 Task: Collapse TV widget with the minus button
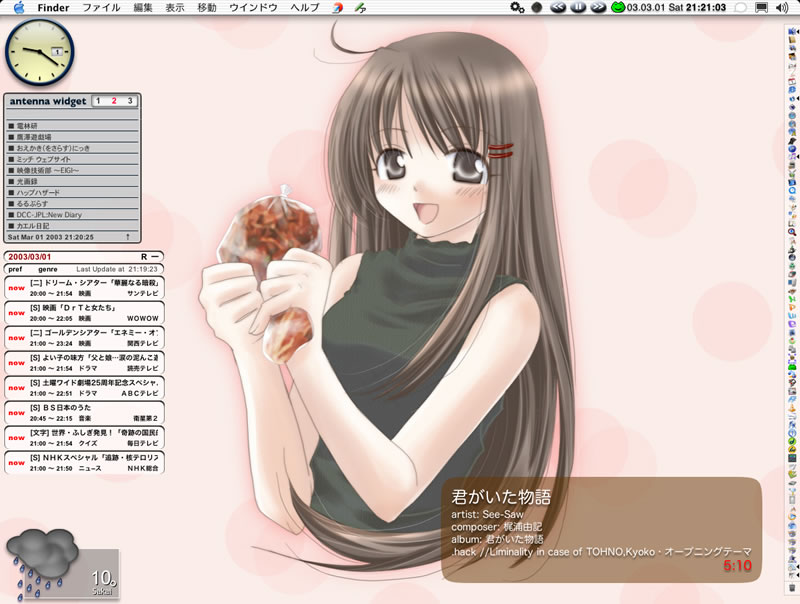coord(156,257)
